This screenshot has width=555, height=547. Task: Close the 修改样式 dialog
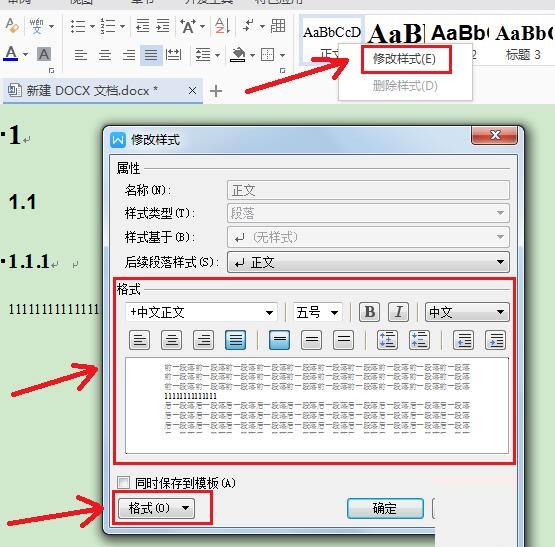tap(494, 135)
